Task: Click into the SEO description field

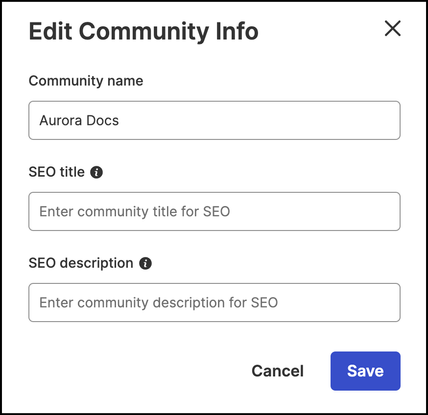Action: point(214,302)
